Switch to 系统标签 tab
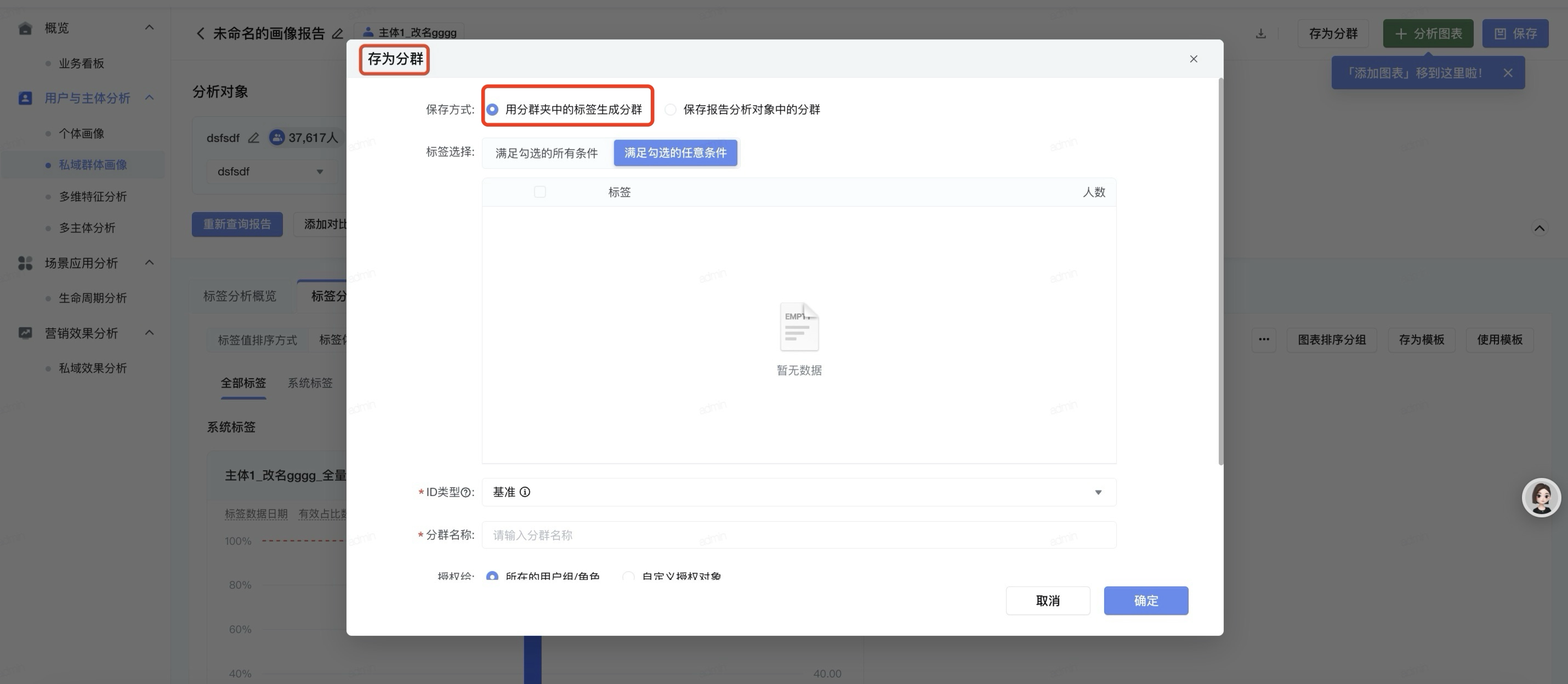1568x684 pixels. pos(310,384)
